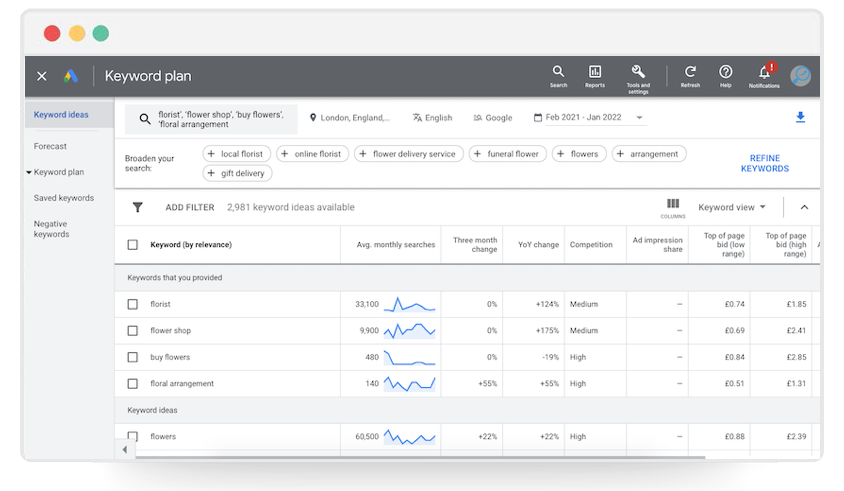
Task: Open Saved keywords in sidebar
Action: tap(63, 198)
